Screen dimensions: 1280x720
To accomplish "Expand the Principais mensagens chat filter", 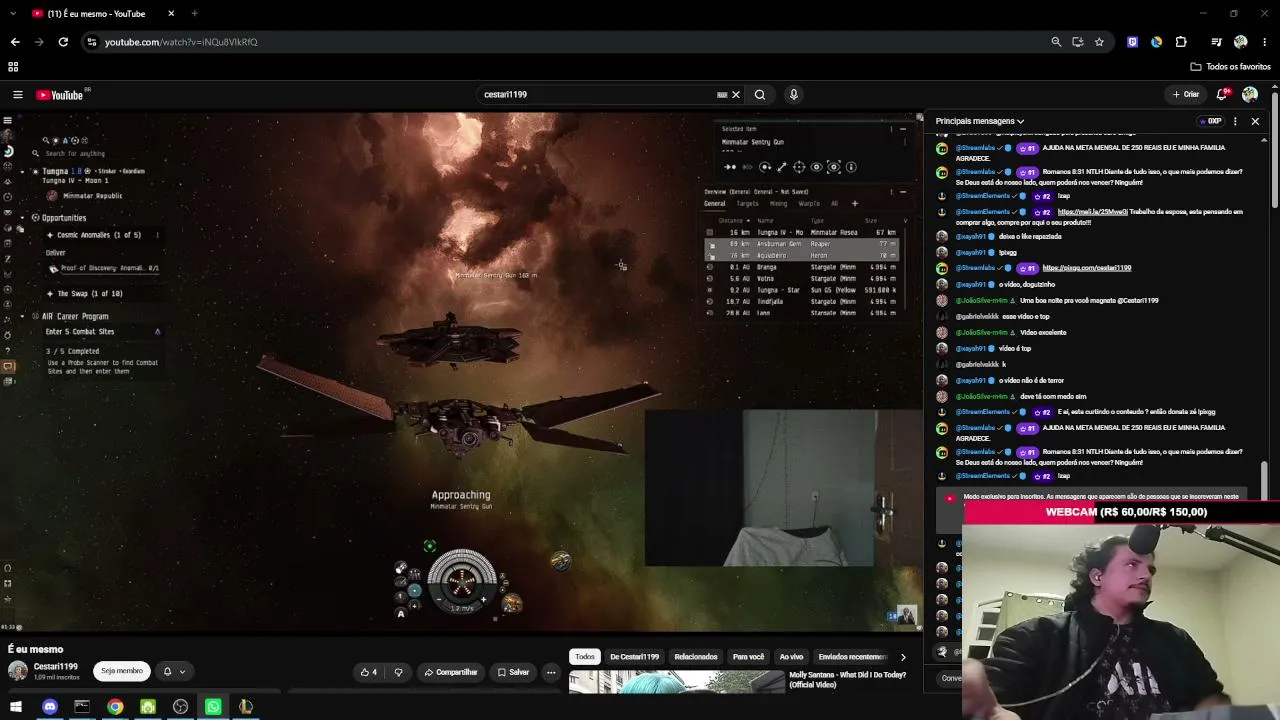I will [x=980, y=121].
